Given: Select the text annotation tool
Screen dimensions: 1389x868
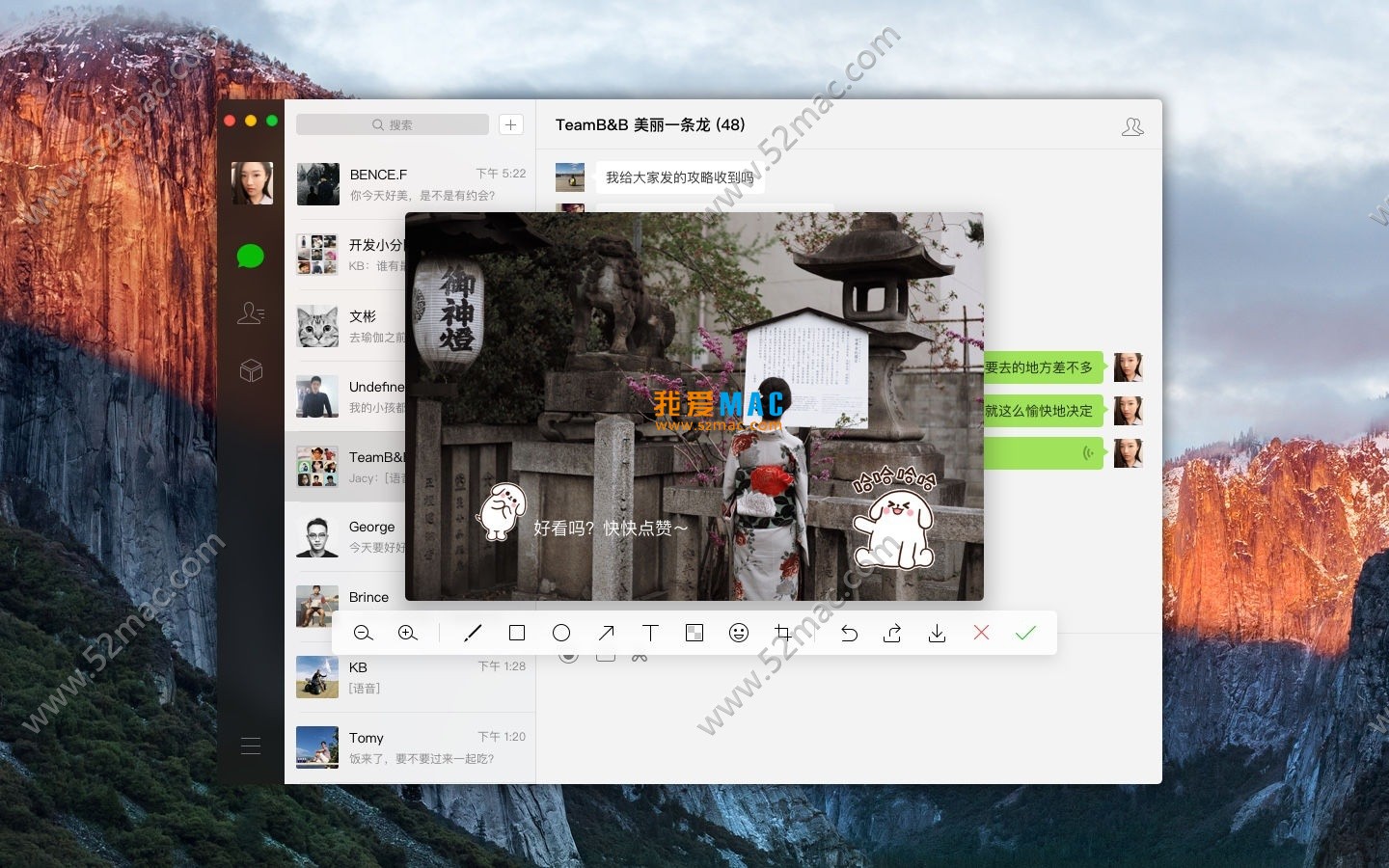Looking at the screenshot, I should (651, 633).
